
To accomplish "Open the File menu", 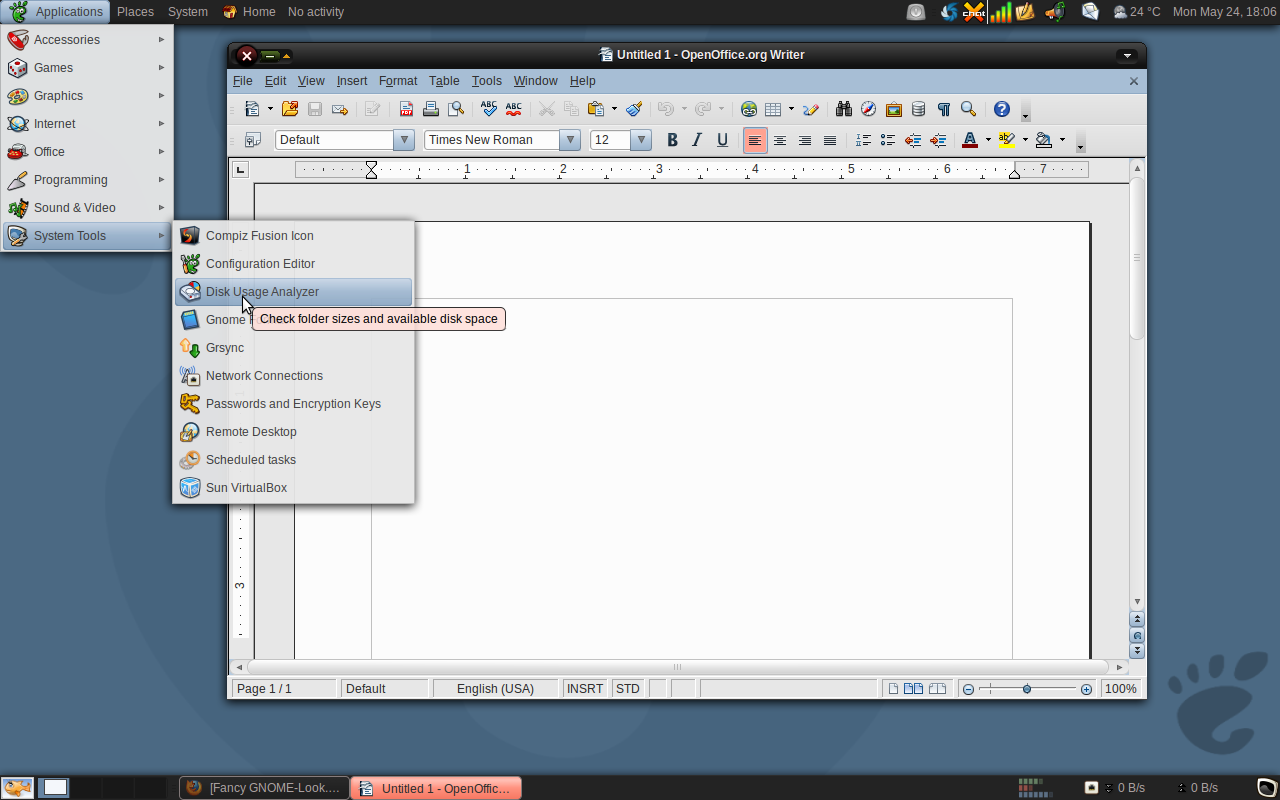I will click(243, 81).
